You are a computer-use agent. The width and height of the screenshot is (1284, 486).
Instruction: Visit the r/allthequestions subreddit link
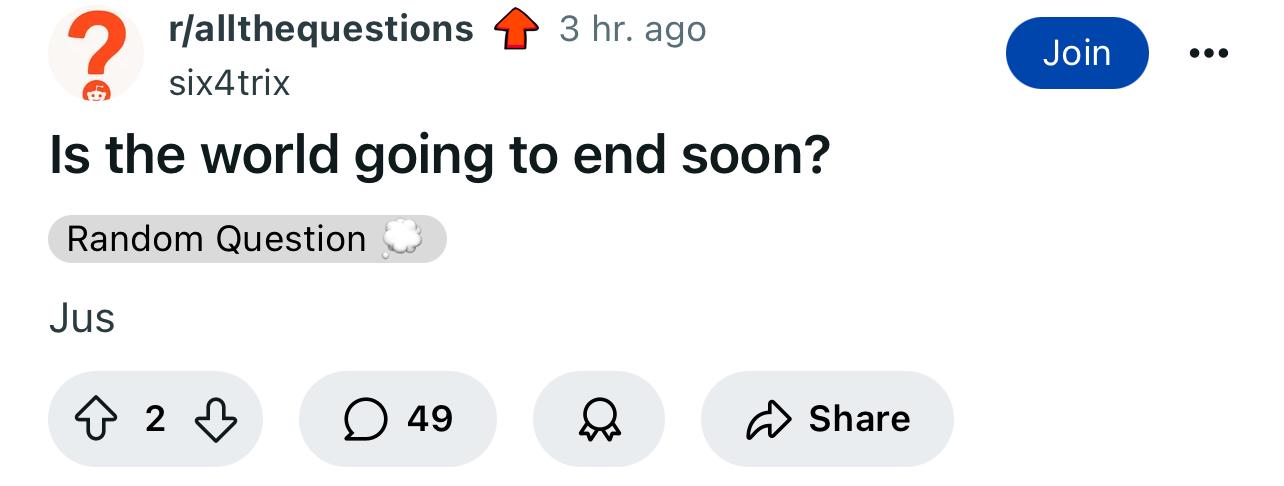click(322, 29)
